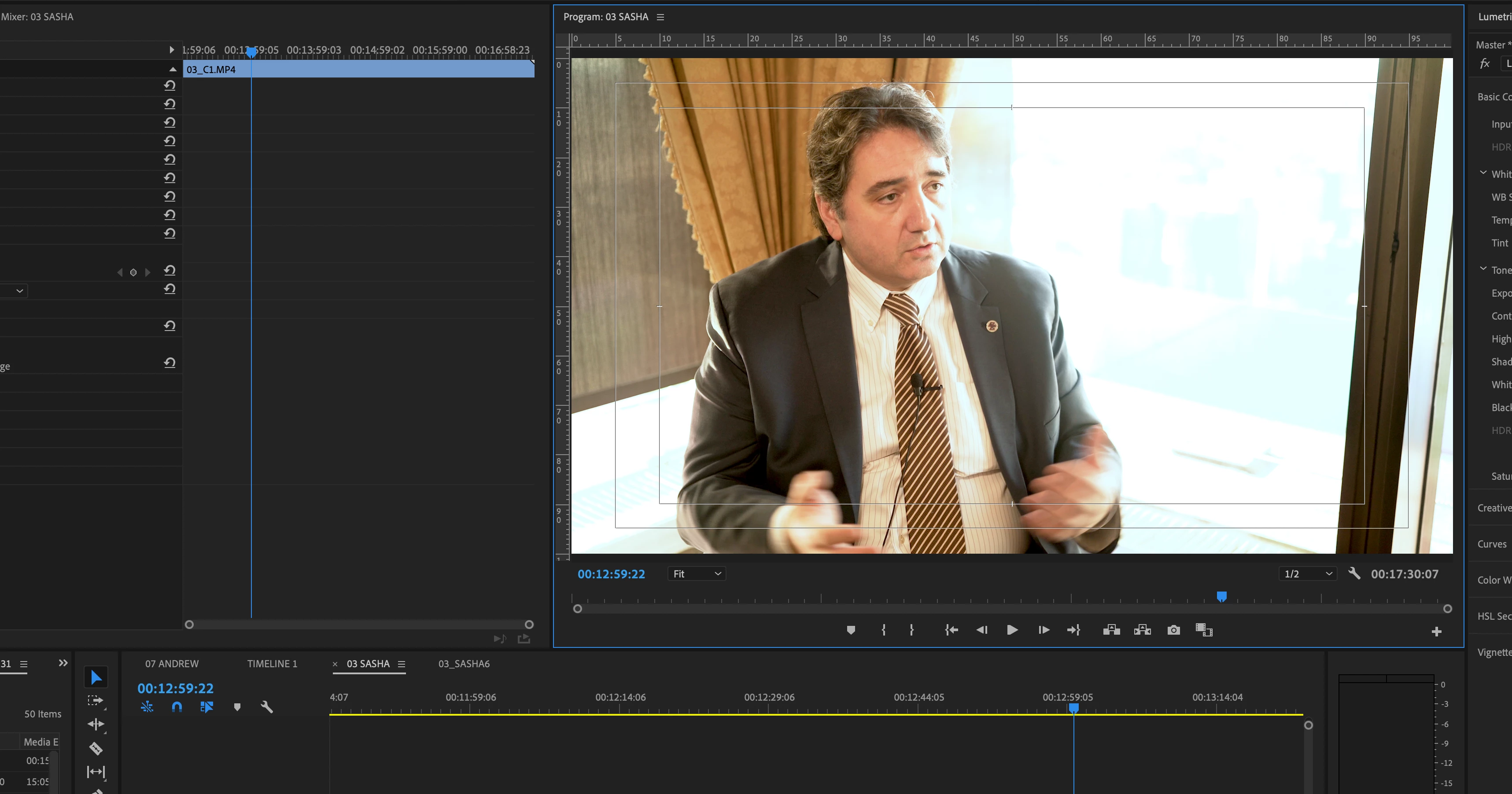Open the 1/2 playback resolution dropdown

coord(1307,574)
